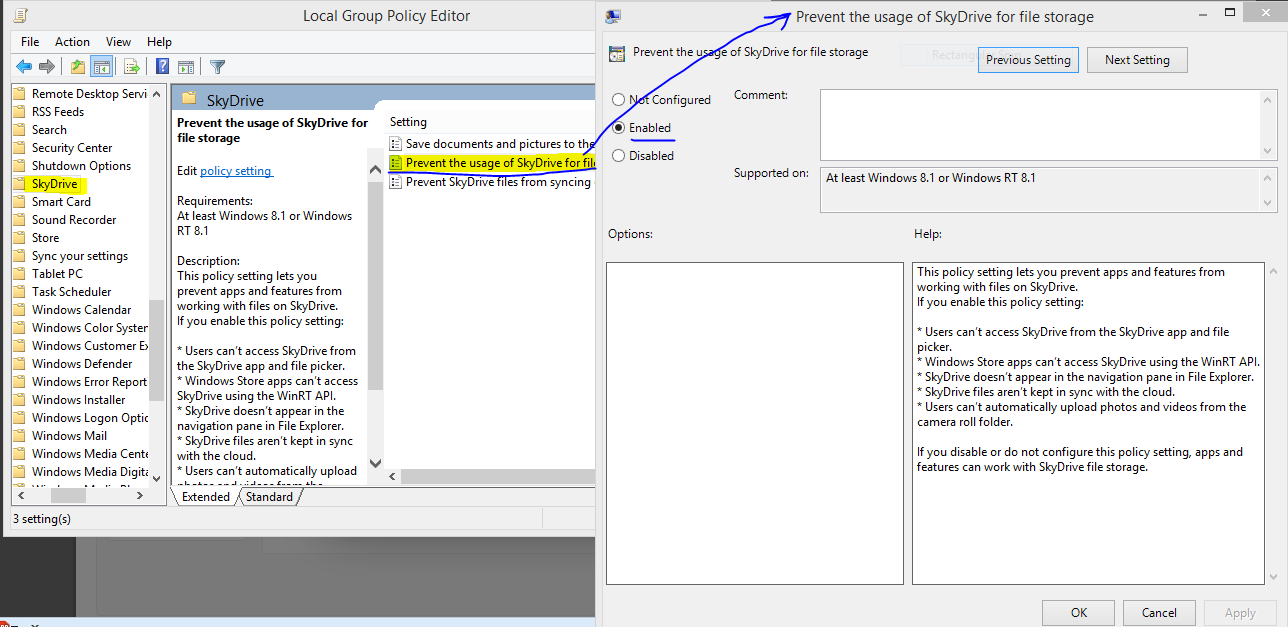Click horizontal scrollbar thumb under console tree
The width and height of the screenshot is (1288, 627).
click(x=67, y=495)
